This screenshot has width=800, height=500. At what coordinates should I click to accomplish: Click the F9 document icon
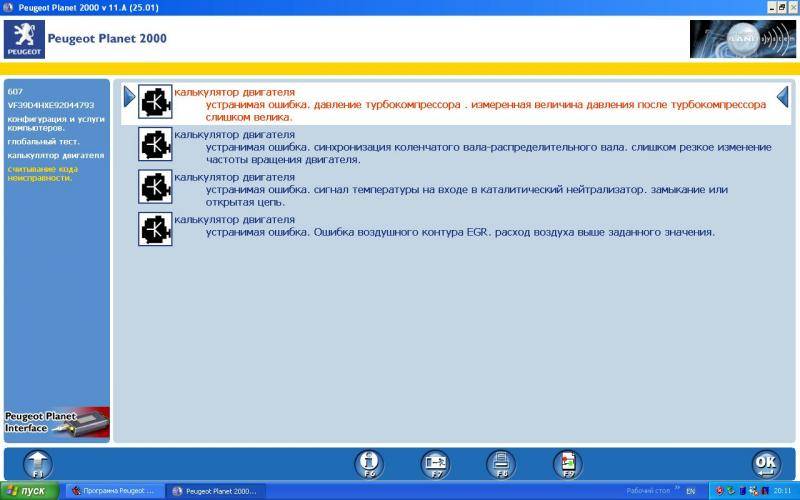(567, 464)
